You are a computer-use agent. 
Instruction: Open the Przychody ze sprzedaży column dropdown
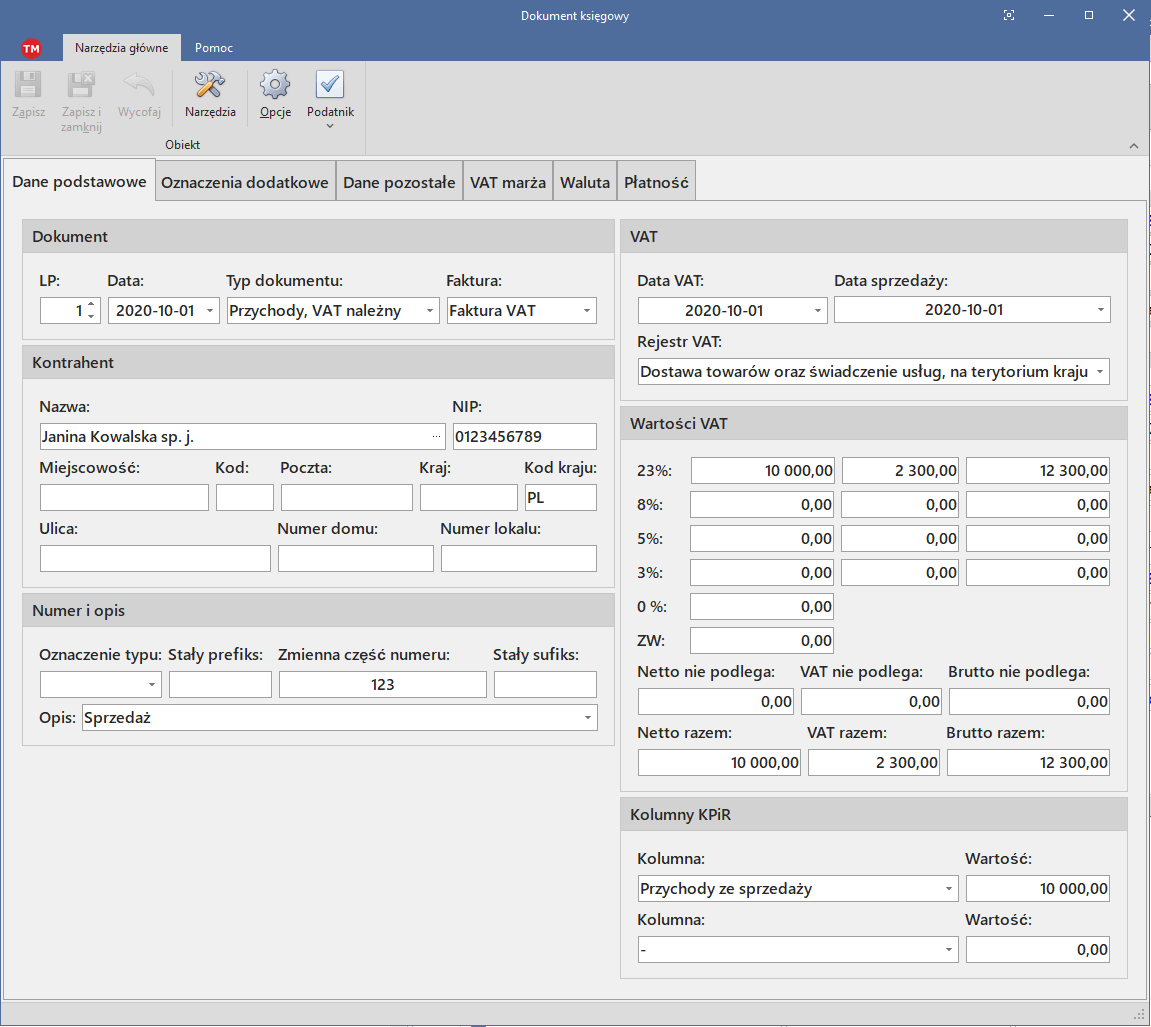[x=948, y=888]
